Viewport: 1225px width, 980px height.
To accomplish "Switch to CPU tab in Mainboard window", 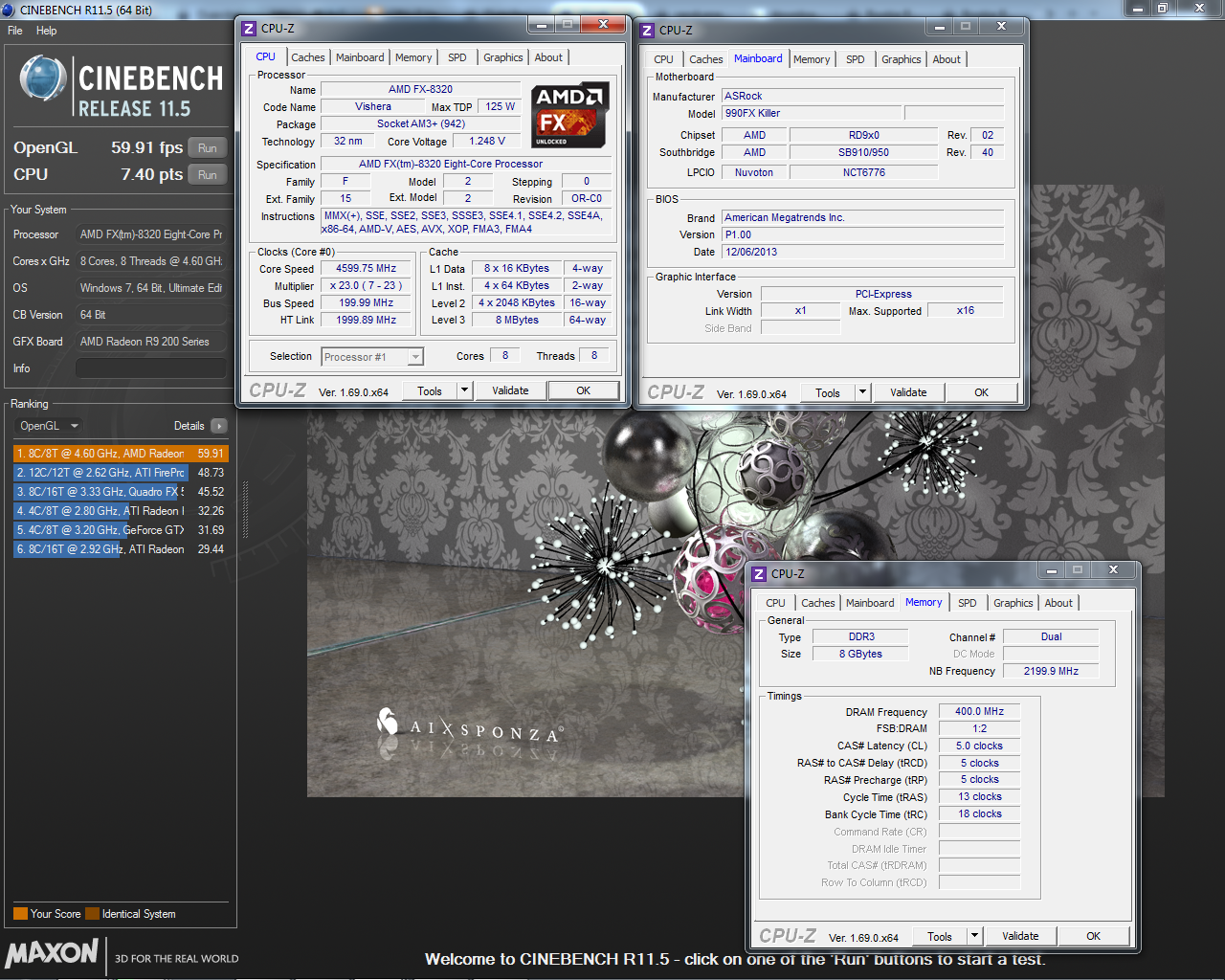I will pos(664,59).
